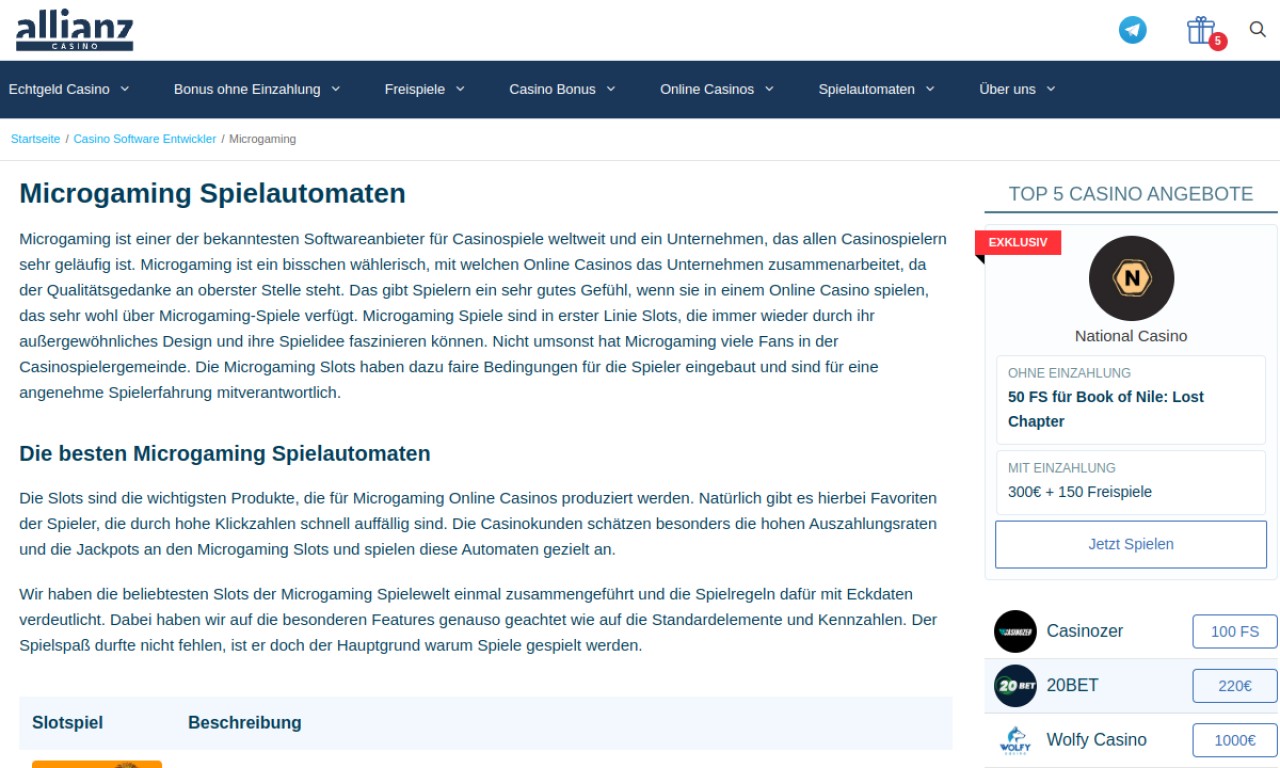Screen dimensions: 1280x768
Task: Expand the Über uns chevron
Action: pos(1051,89)
